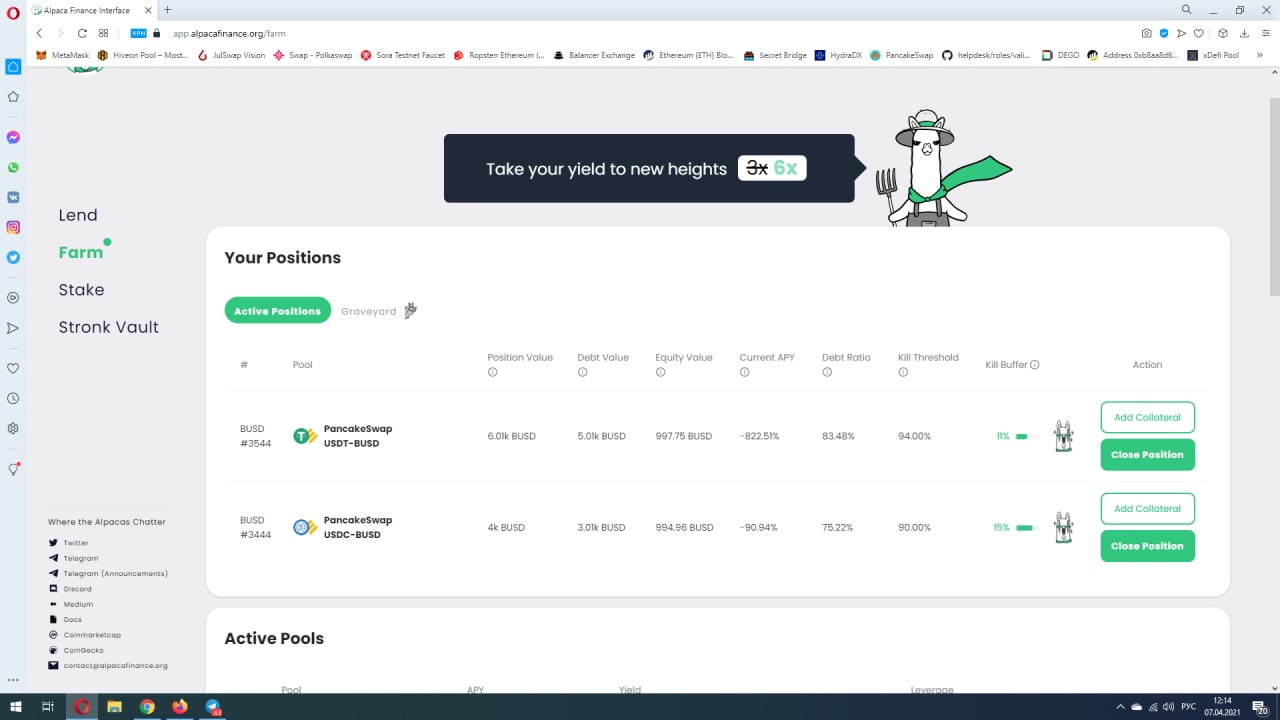This screenshot has width=1280, height=720.
Task: Open the Speed Dial start page
Action: (x=103, y=33)
